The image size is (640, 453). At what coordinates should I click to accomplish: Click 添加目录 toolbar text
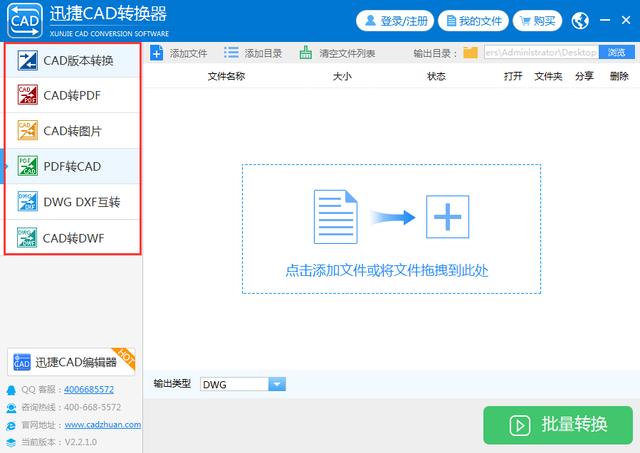click(263, 53)
